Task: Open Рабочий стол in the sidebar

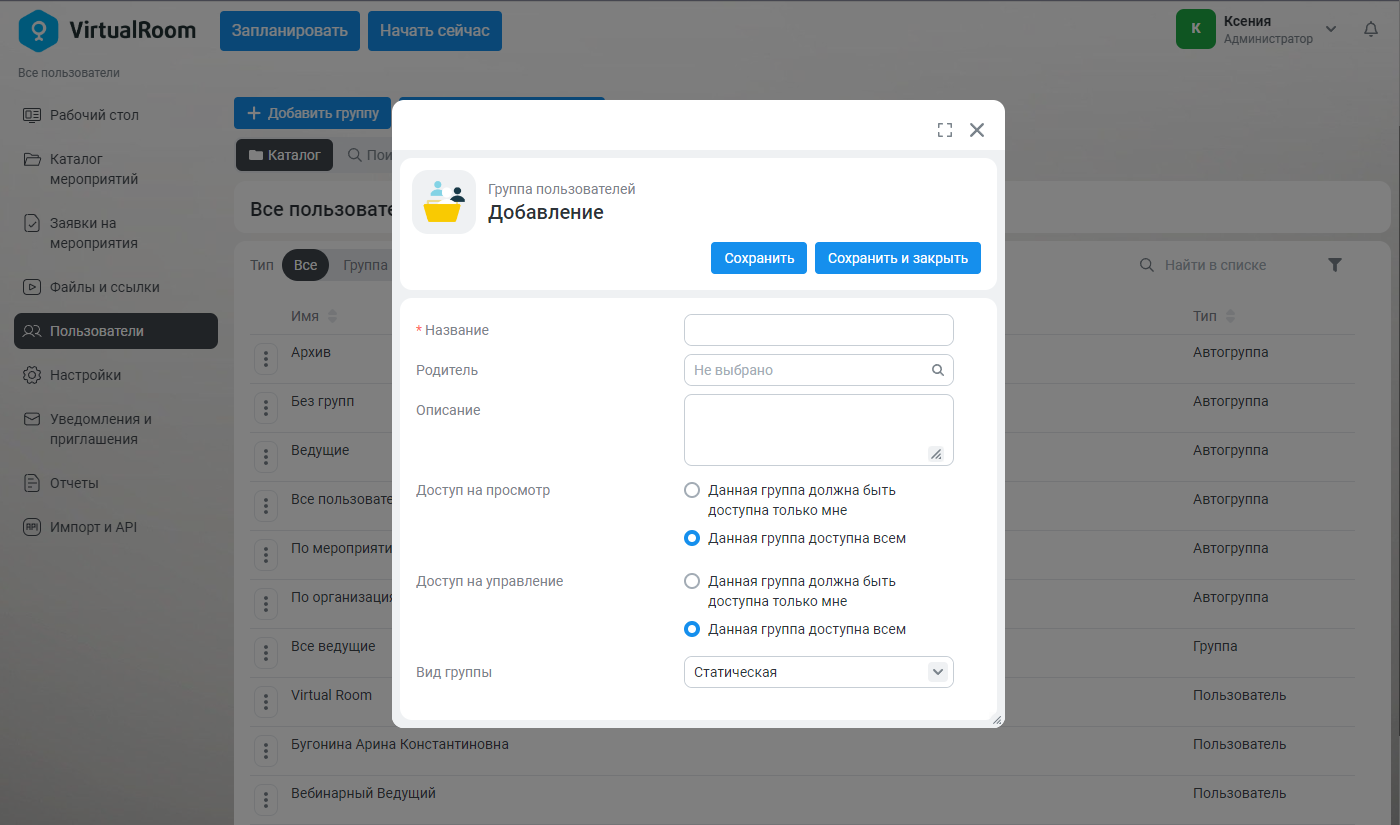Action: pos(116,115)
